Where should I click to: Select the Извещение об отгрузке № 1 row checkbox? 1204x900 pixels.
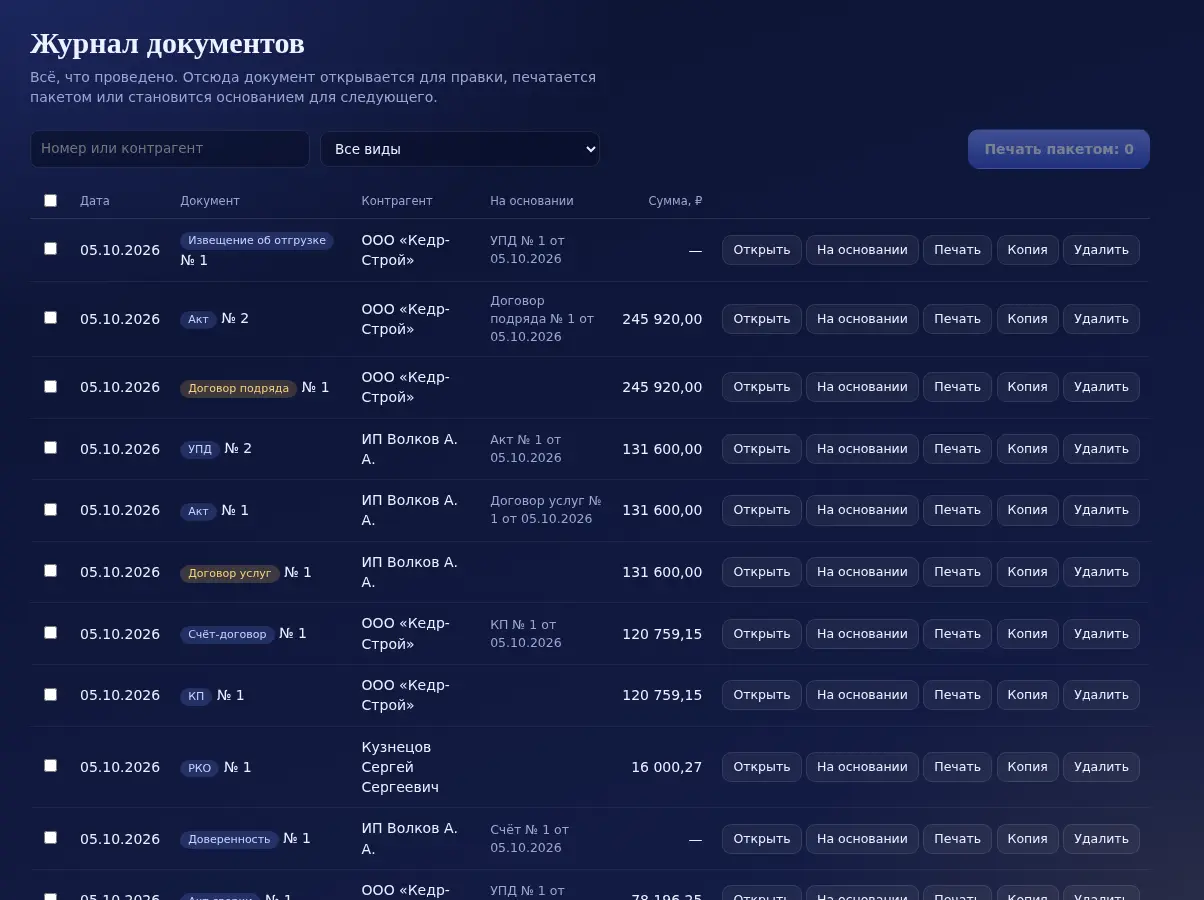point(51,249)
